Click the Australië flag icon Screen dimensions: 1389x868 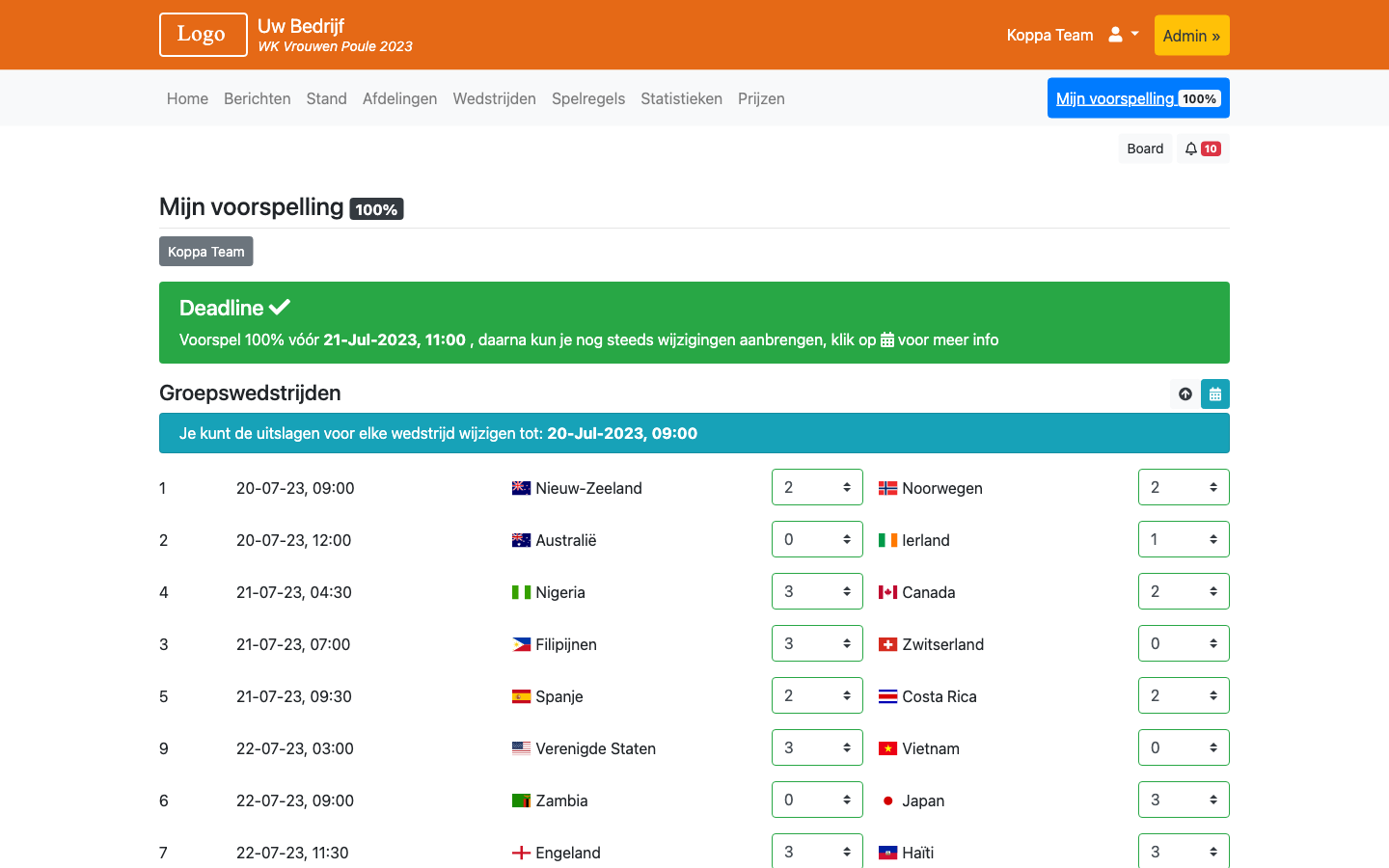pos(521,540)
